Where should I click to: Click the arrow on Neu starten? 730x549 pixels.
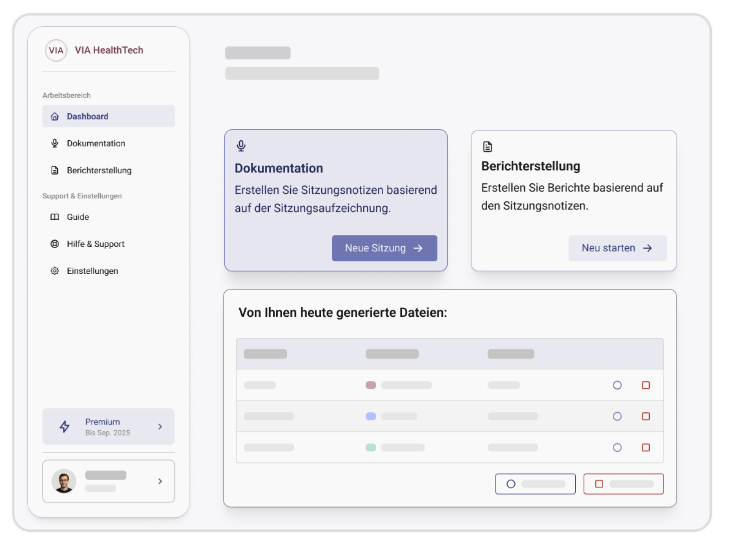[x=648, y=248]
